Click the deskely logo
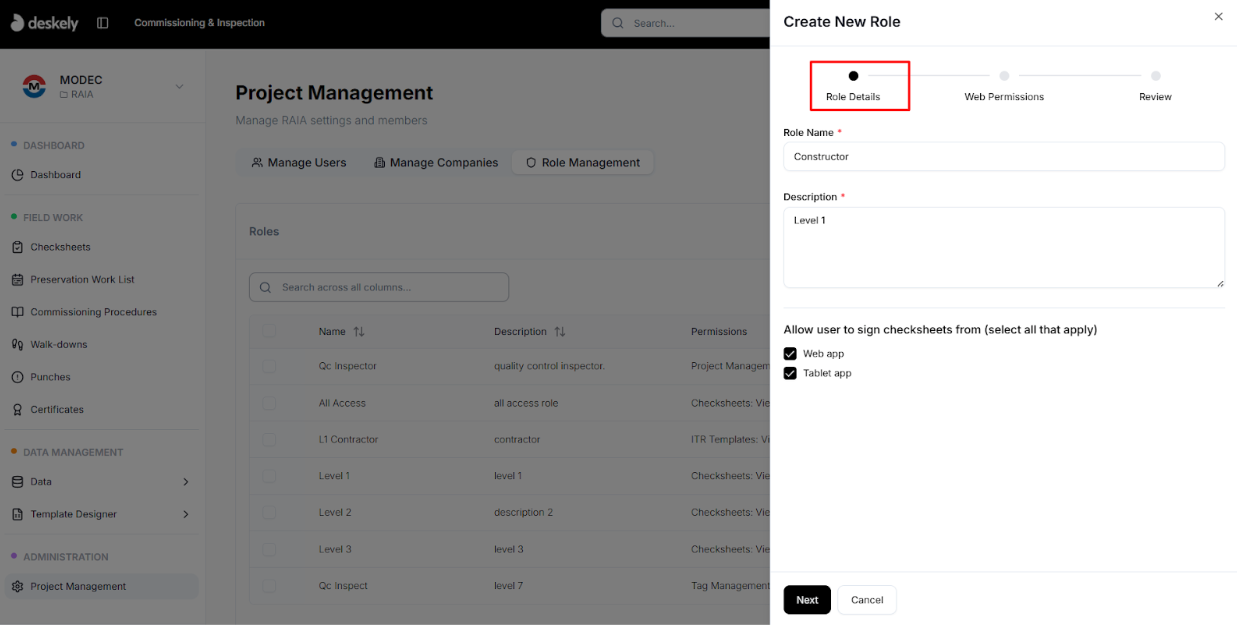This screenshot has width=1237, height=630. coord(44,21)
